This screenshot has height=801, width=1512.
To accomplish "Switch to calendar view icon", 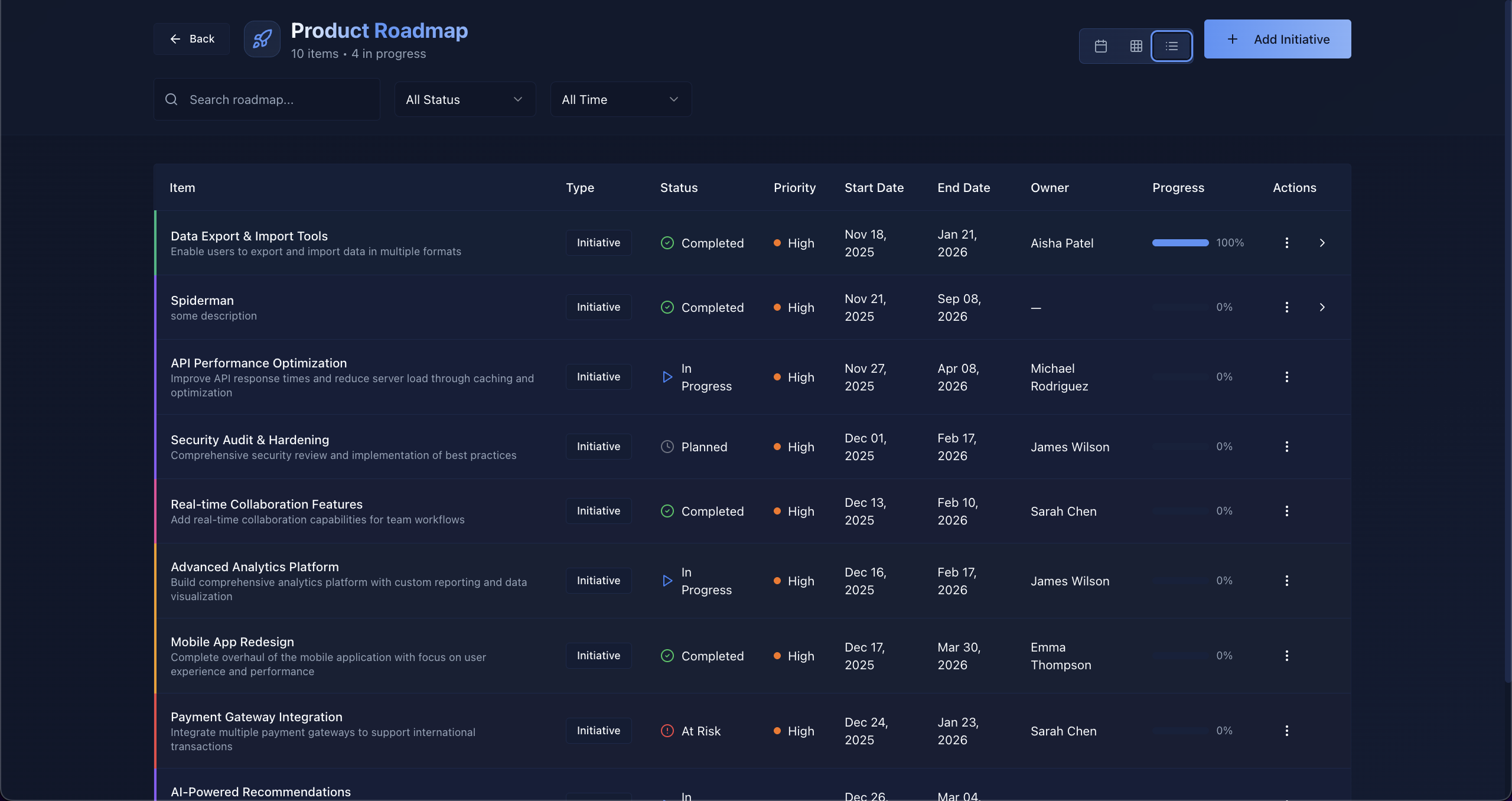I will tap(1100, 46).
